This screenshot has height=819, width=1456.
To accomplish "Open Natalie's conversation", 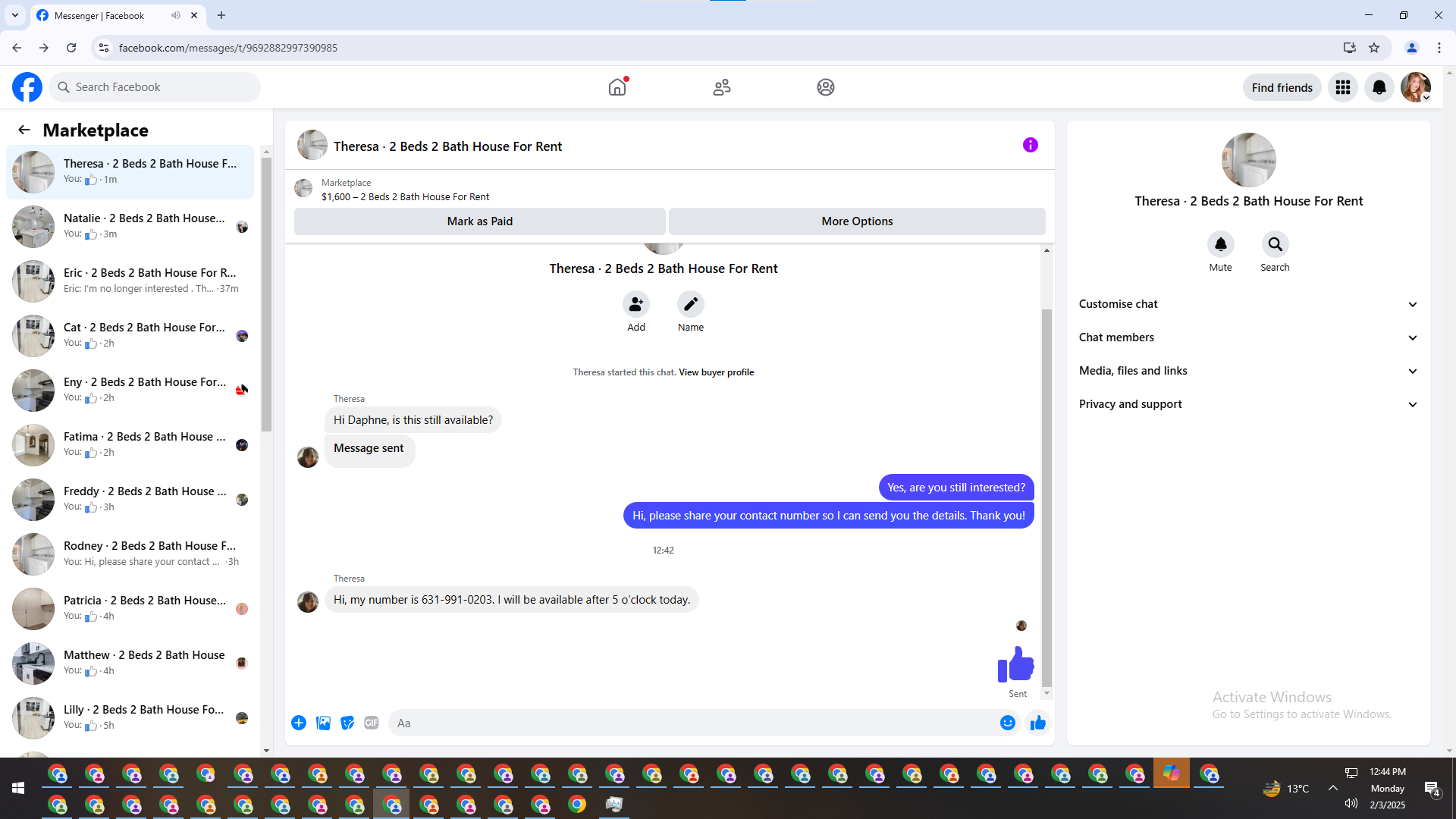I will 130,226.
